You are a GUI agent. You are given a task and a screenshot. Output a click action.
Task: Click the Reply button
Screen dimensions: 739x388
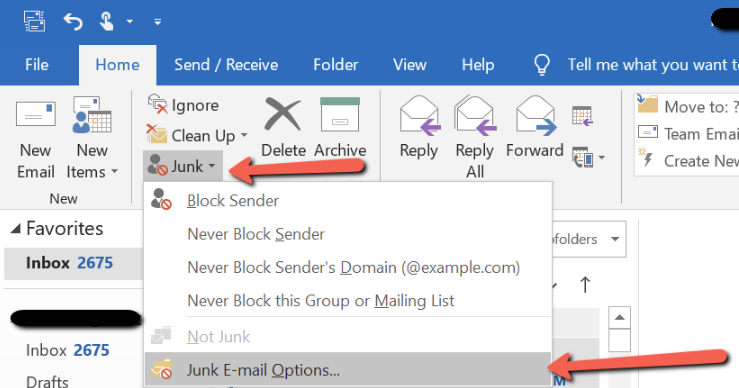(419, 128)
